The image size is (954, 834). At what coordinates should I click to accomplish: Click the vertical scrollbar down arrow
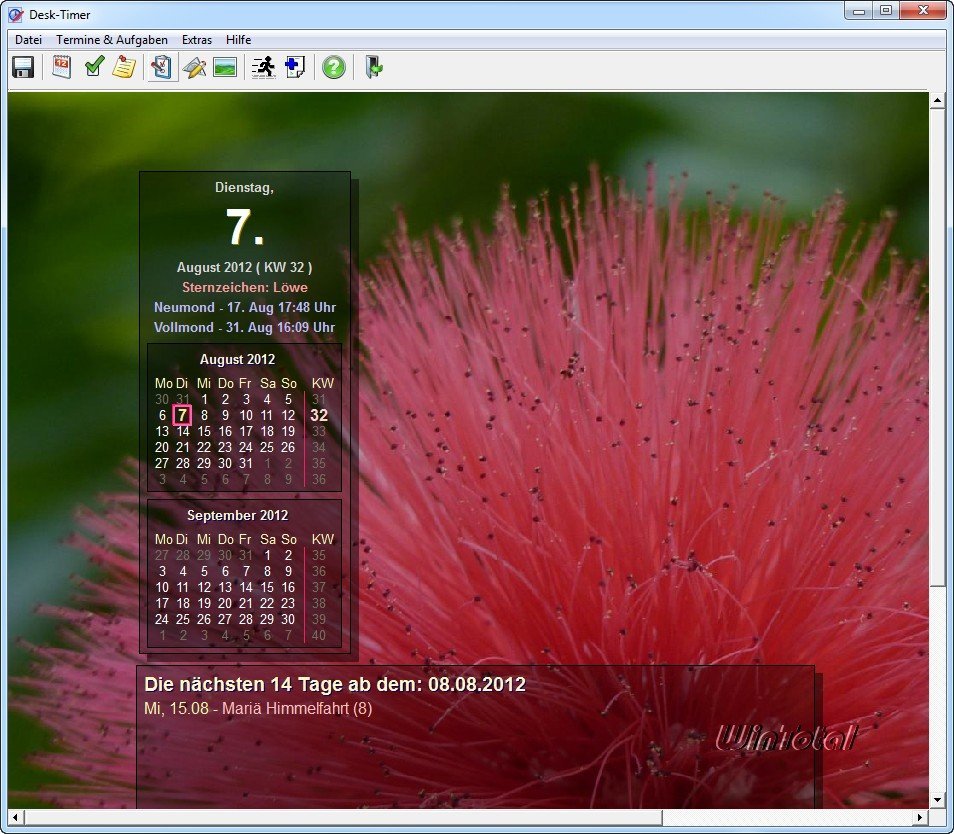[937, 799]
